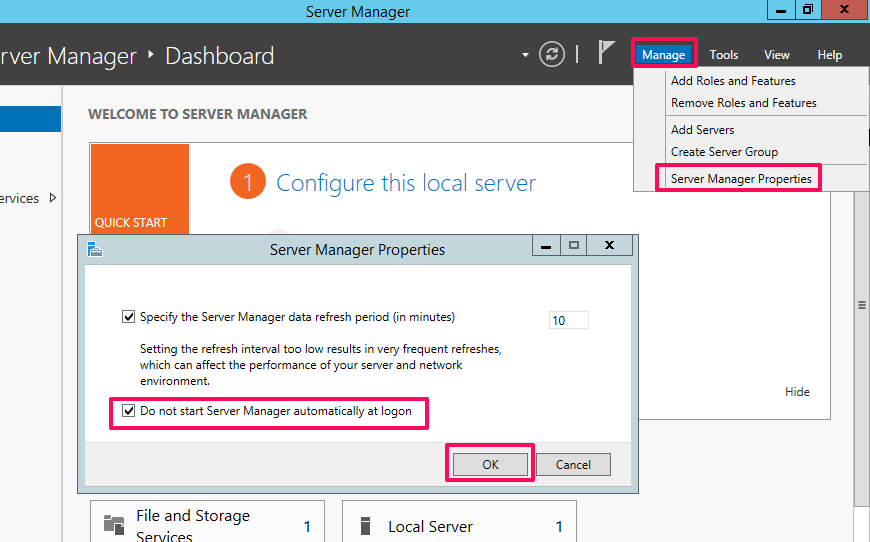
Task: Select Create Server Group entry
Action: click(x=724, y=152)
